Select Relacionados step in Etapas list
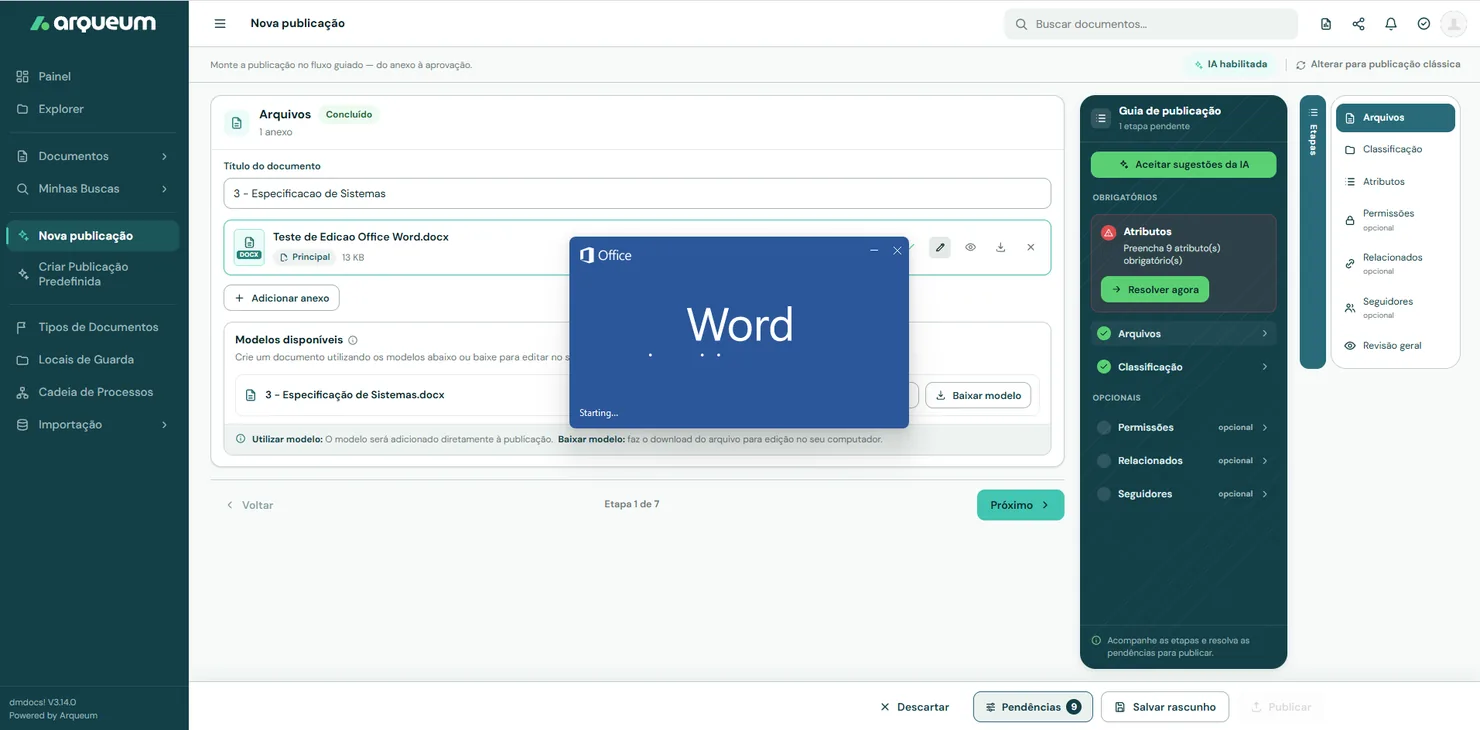 [x=1395, y=263]
